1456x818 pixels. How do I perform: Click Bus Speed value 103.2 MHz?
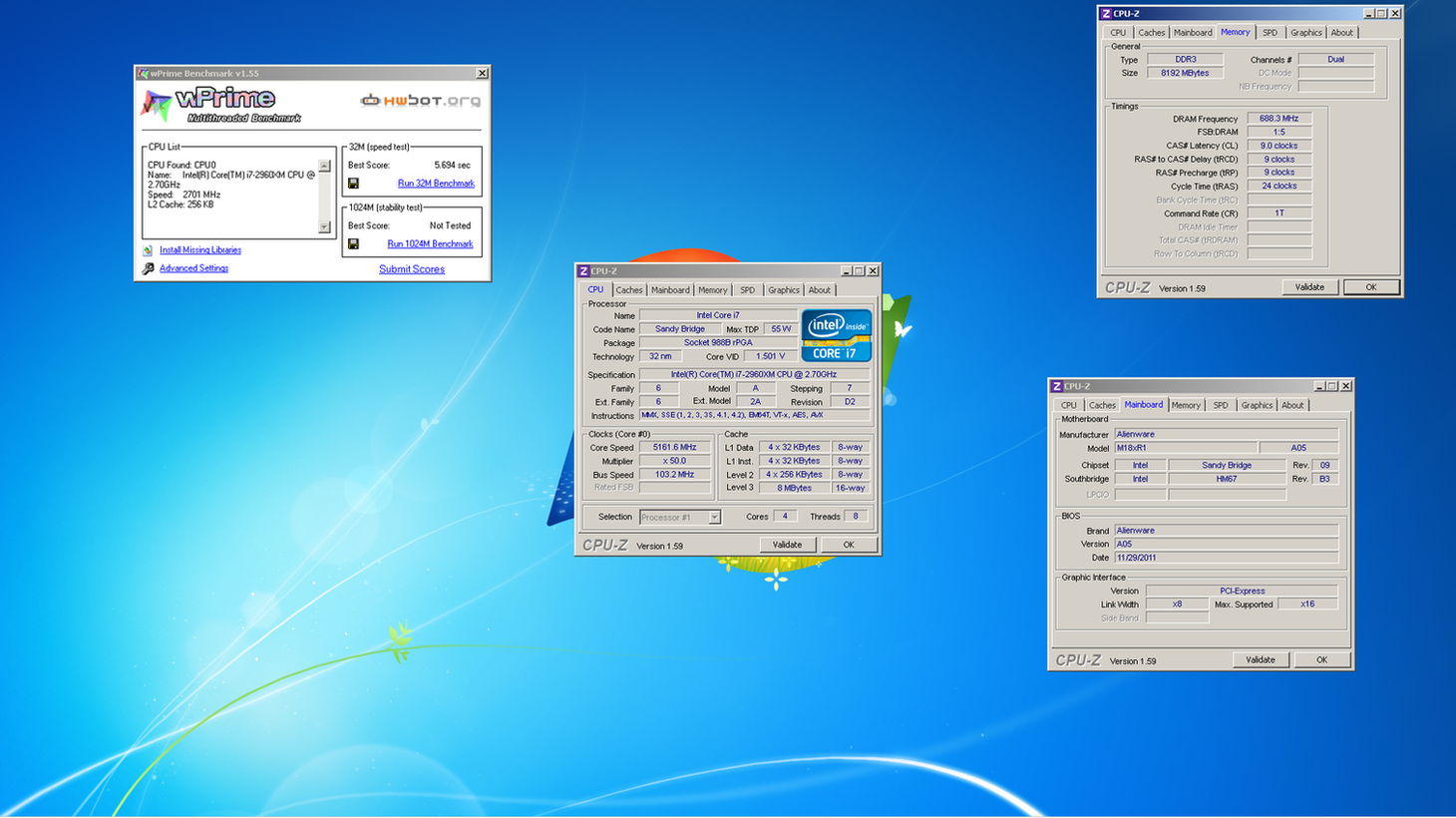(675, 475)
